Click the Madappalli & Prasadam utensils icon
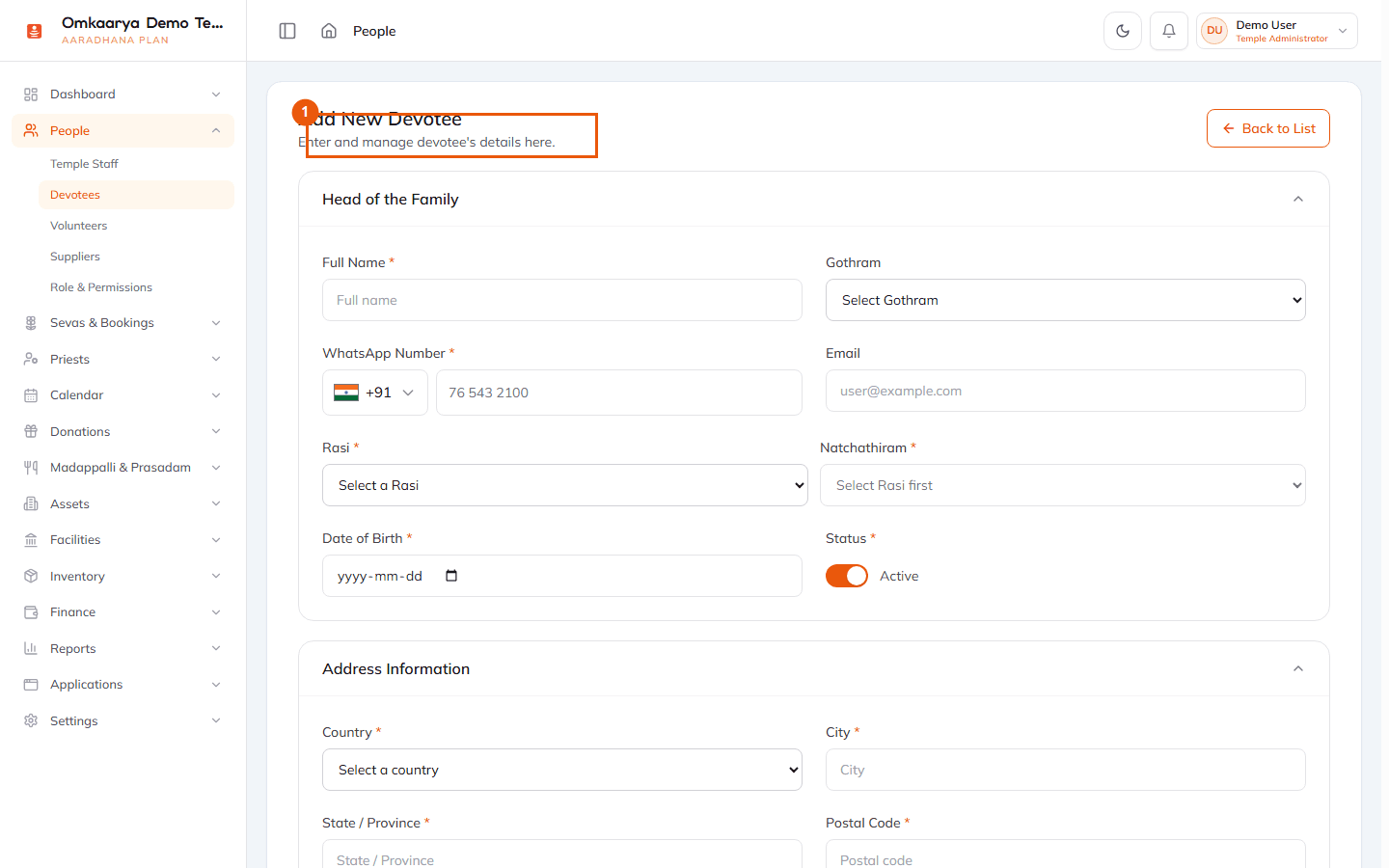 [x=31, y=468]
